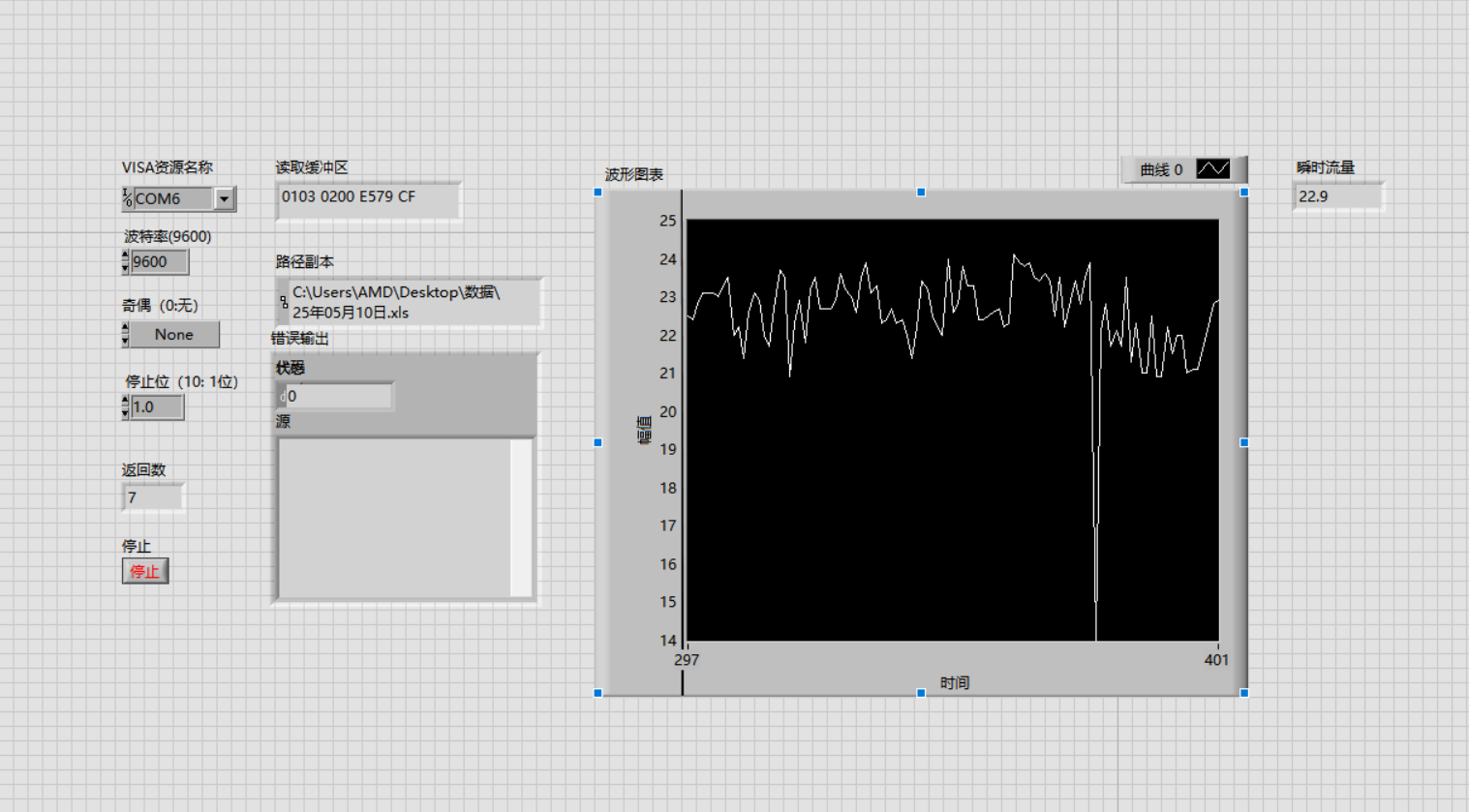Click the 9600 baud rate field
Viewport: 1469px width, 812px height.
coord(159,261)
